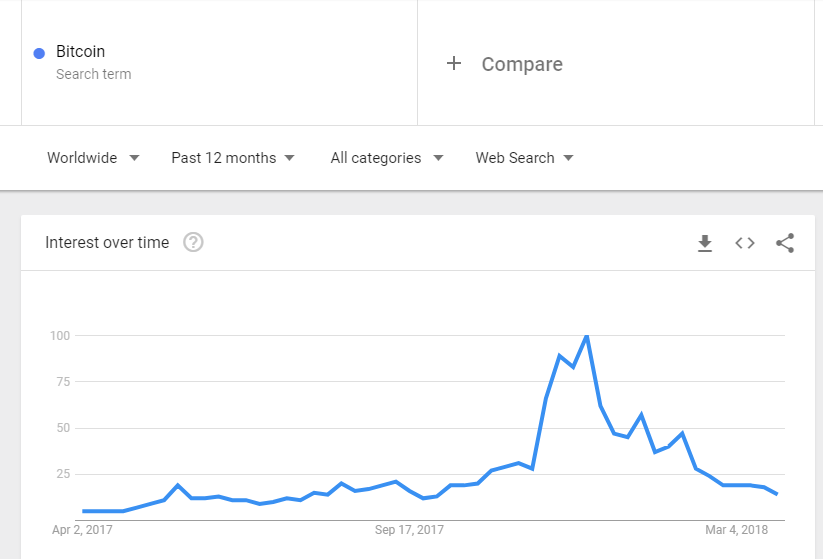Open the embed code icon

tap(744, 243)
